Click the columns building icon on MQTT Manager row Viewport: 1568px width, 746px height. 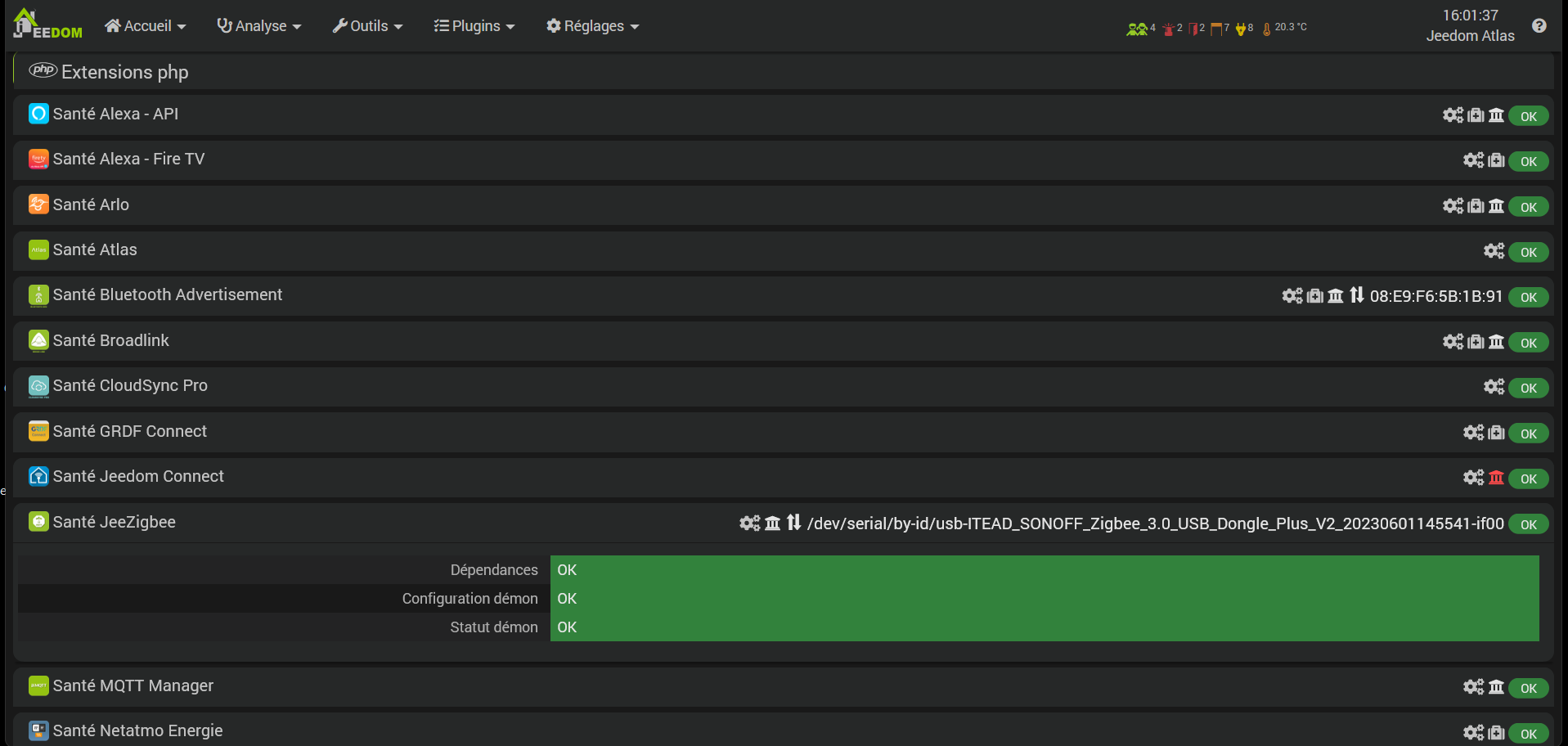(1496, 687)
